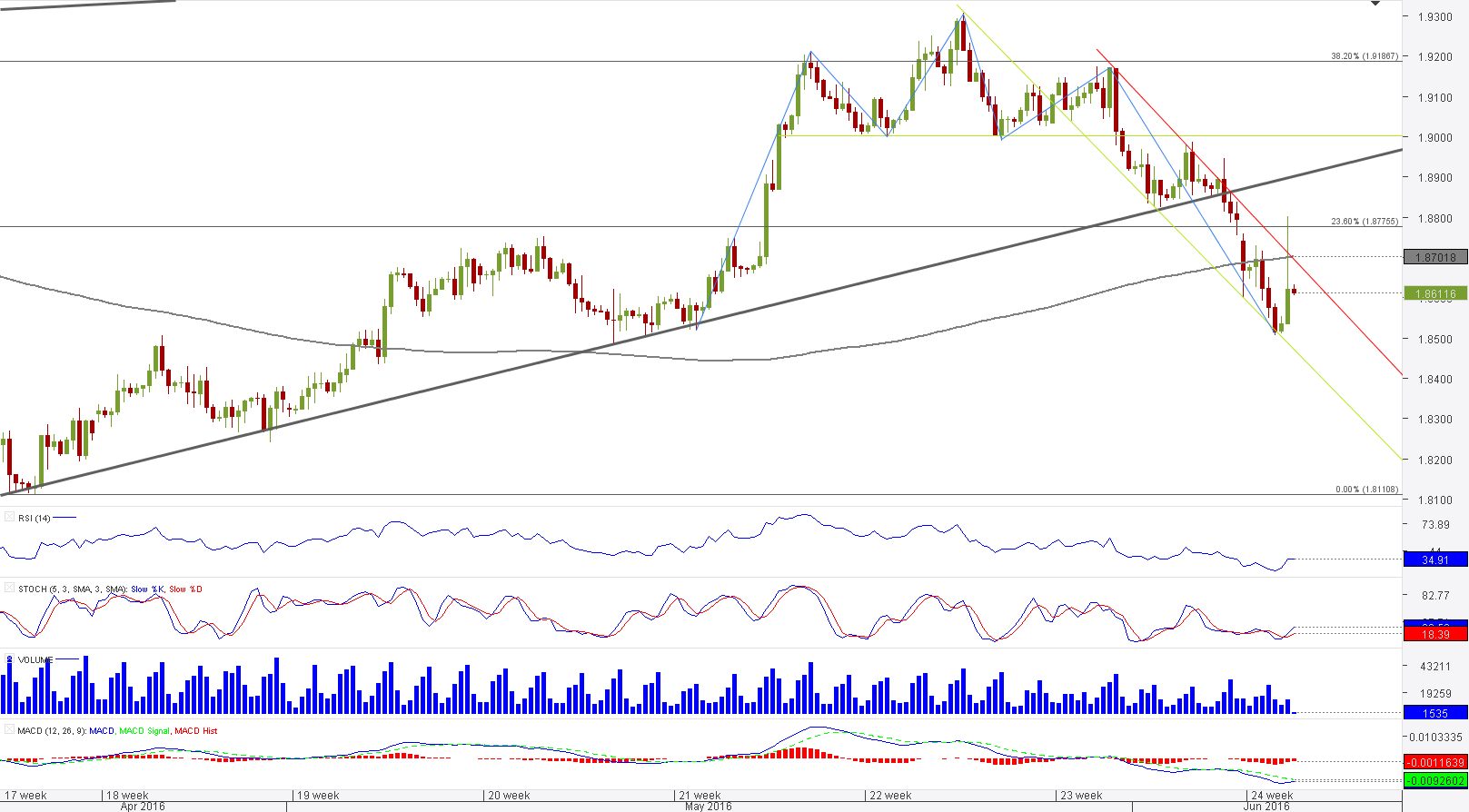
Task: Click the 34.91 RSI value marker
Action: click(1435, 559)
